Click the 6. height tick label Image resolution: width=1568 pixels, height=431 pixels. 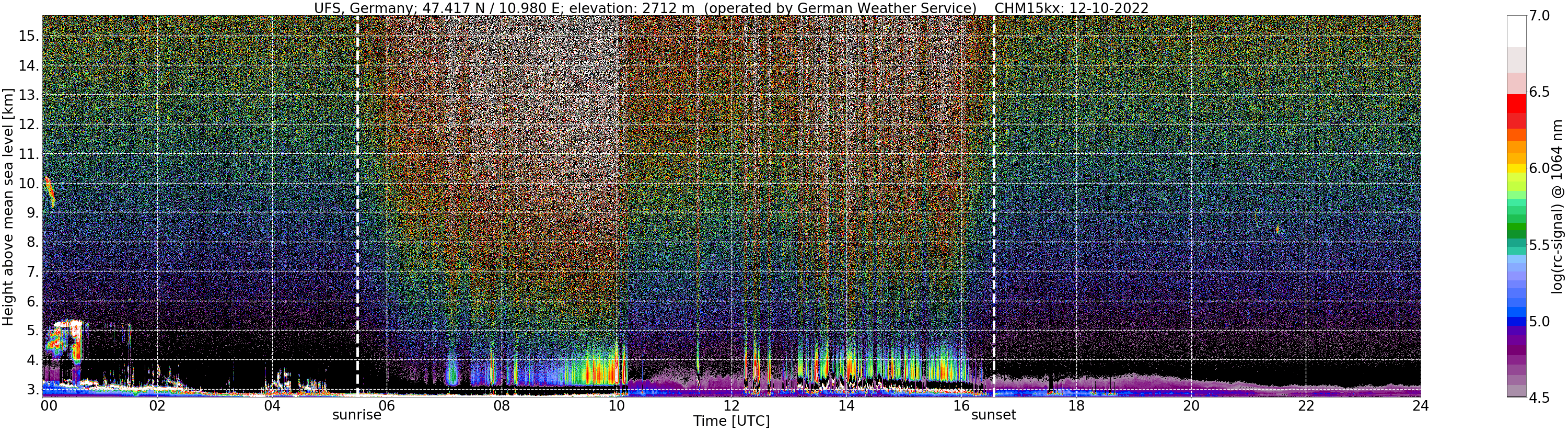(32, 301)
